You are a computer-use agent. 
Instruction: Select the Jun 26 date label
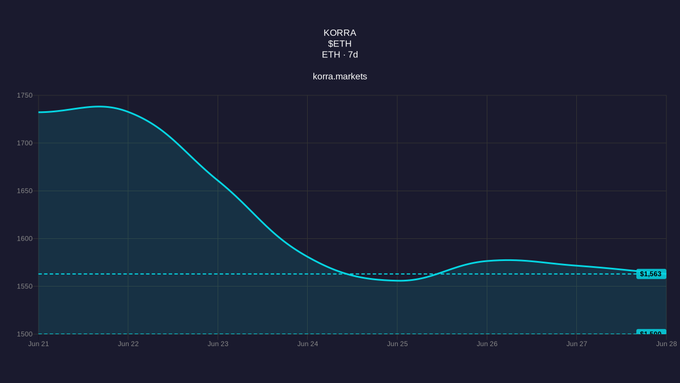pos(487,344)
